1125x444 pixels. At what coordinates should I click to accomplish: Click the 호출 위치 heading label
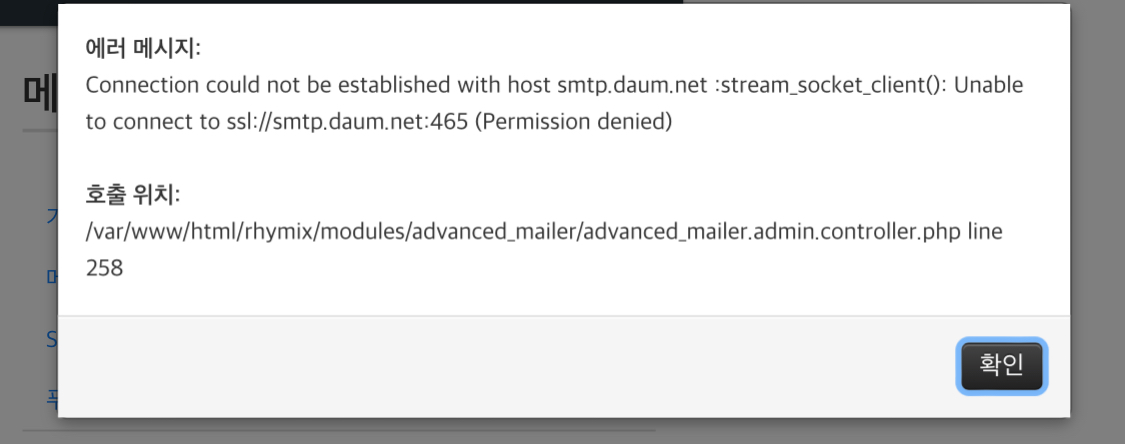(132, 194)
